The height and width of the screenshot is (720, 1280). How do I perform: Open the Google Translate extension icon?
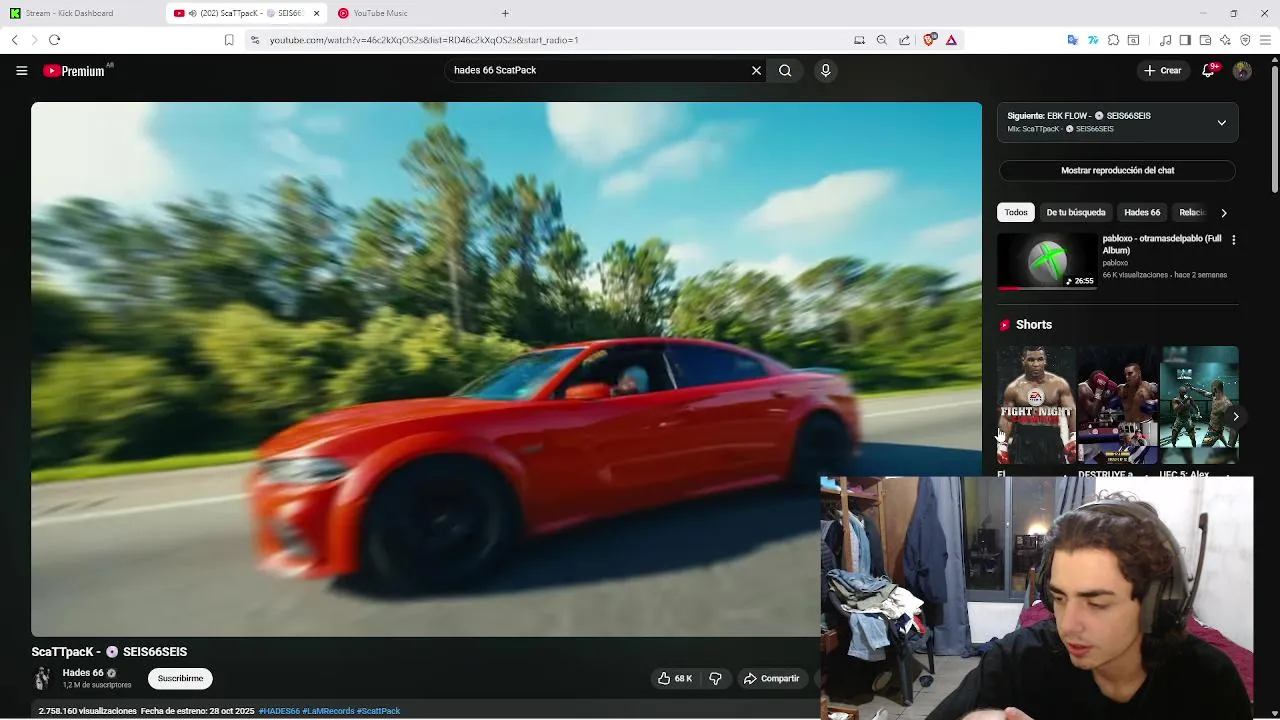[x=1072, y=40]
